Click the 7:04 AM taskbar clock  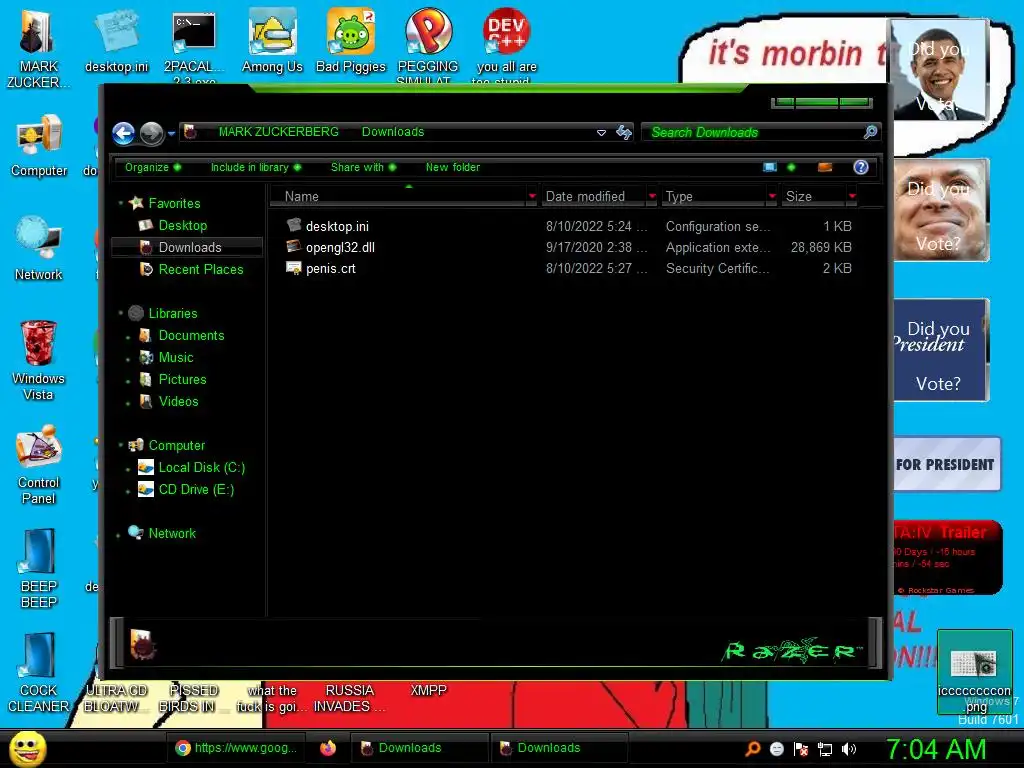(936, 749)
